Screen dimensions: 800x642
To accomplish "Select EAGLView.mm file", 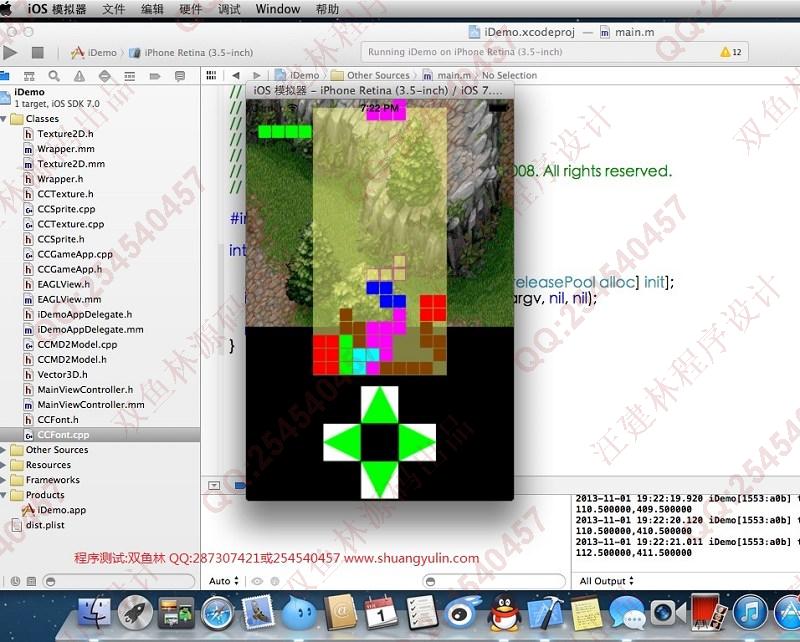I will tap(69, 300).
